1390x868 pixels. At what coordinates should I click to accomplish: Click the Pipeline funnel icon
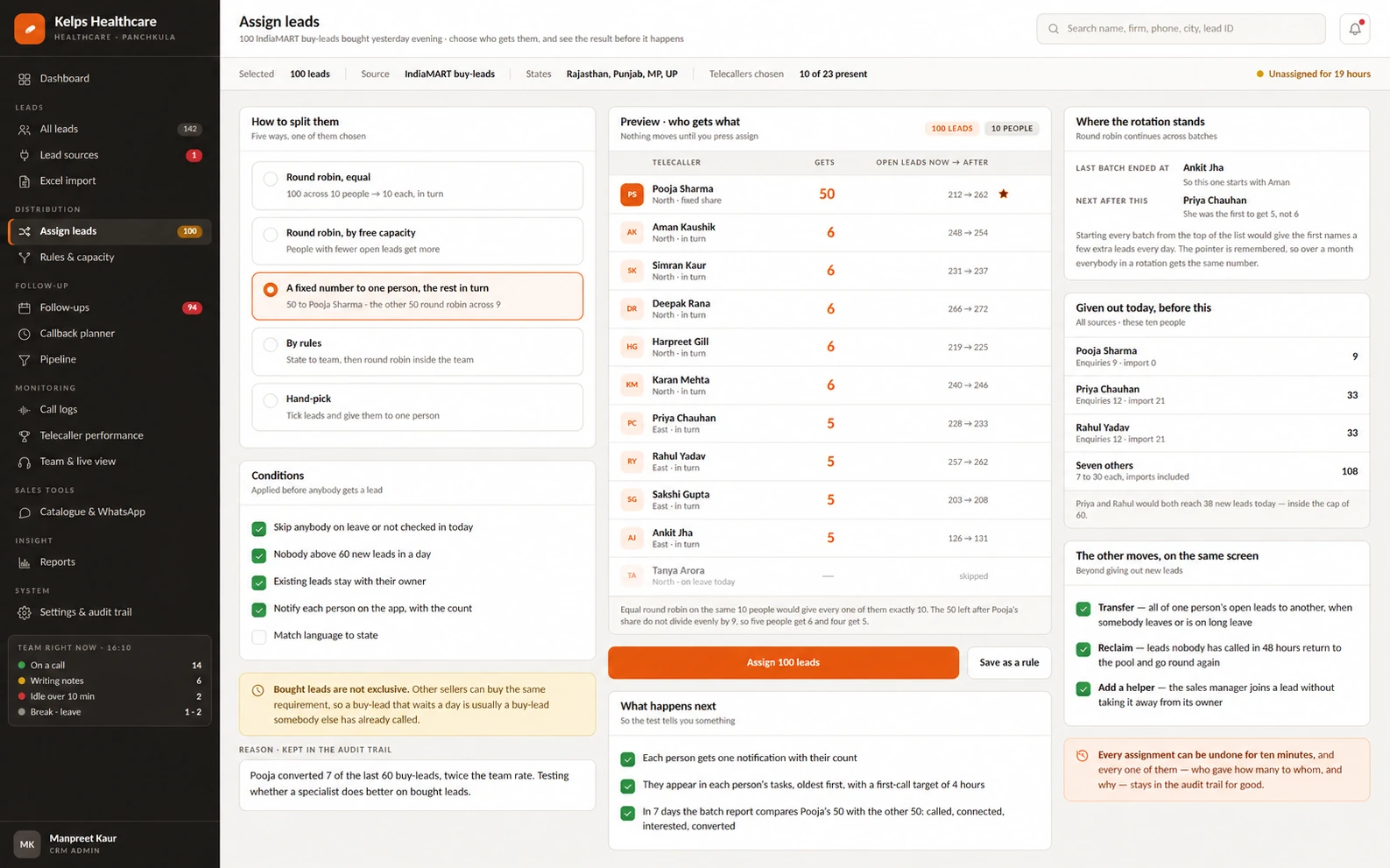(25, 360)
